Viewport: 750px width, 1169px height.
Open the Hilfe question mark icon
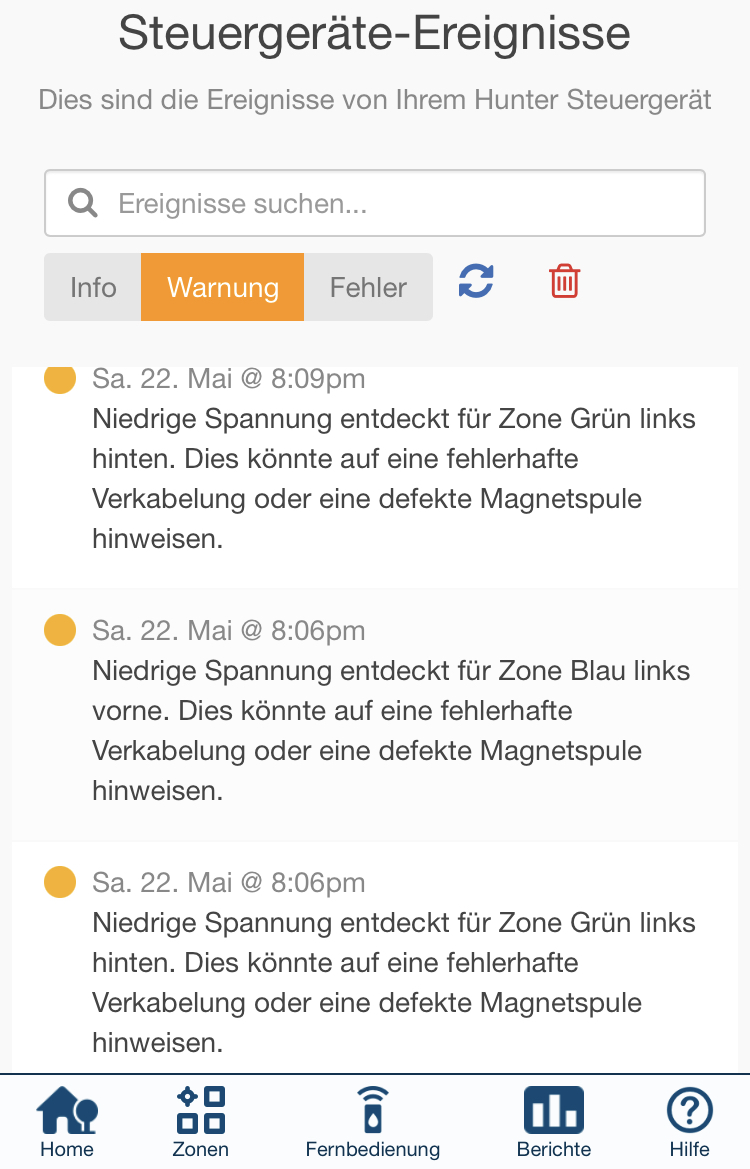tap(690, 1110)
